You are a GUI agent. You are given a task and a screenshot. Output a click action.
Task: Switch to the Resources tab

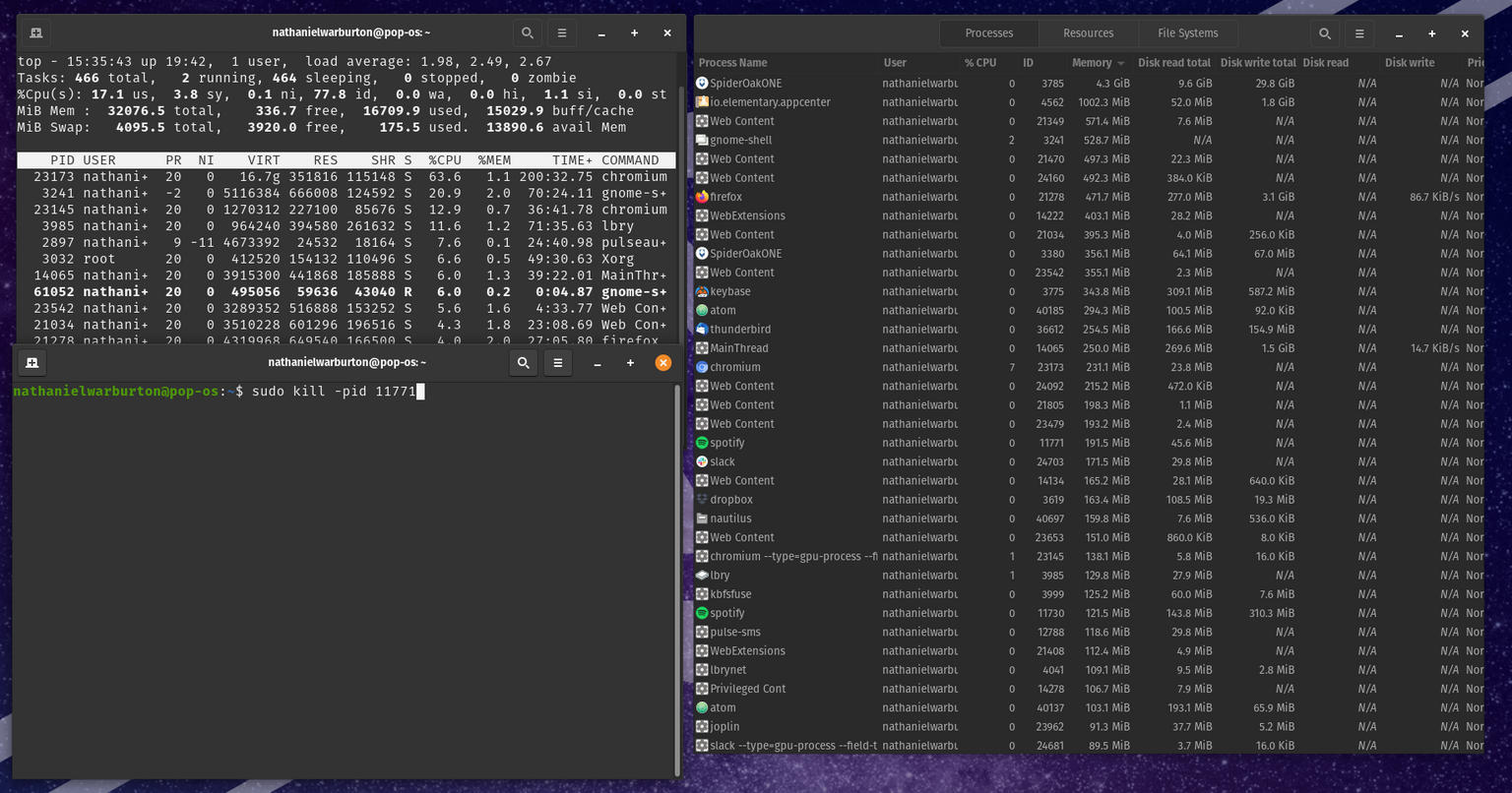(1089, 32)
